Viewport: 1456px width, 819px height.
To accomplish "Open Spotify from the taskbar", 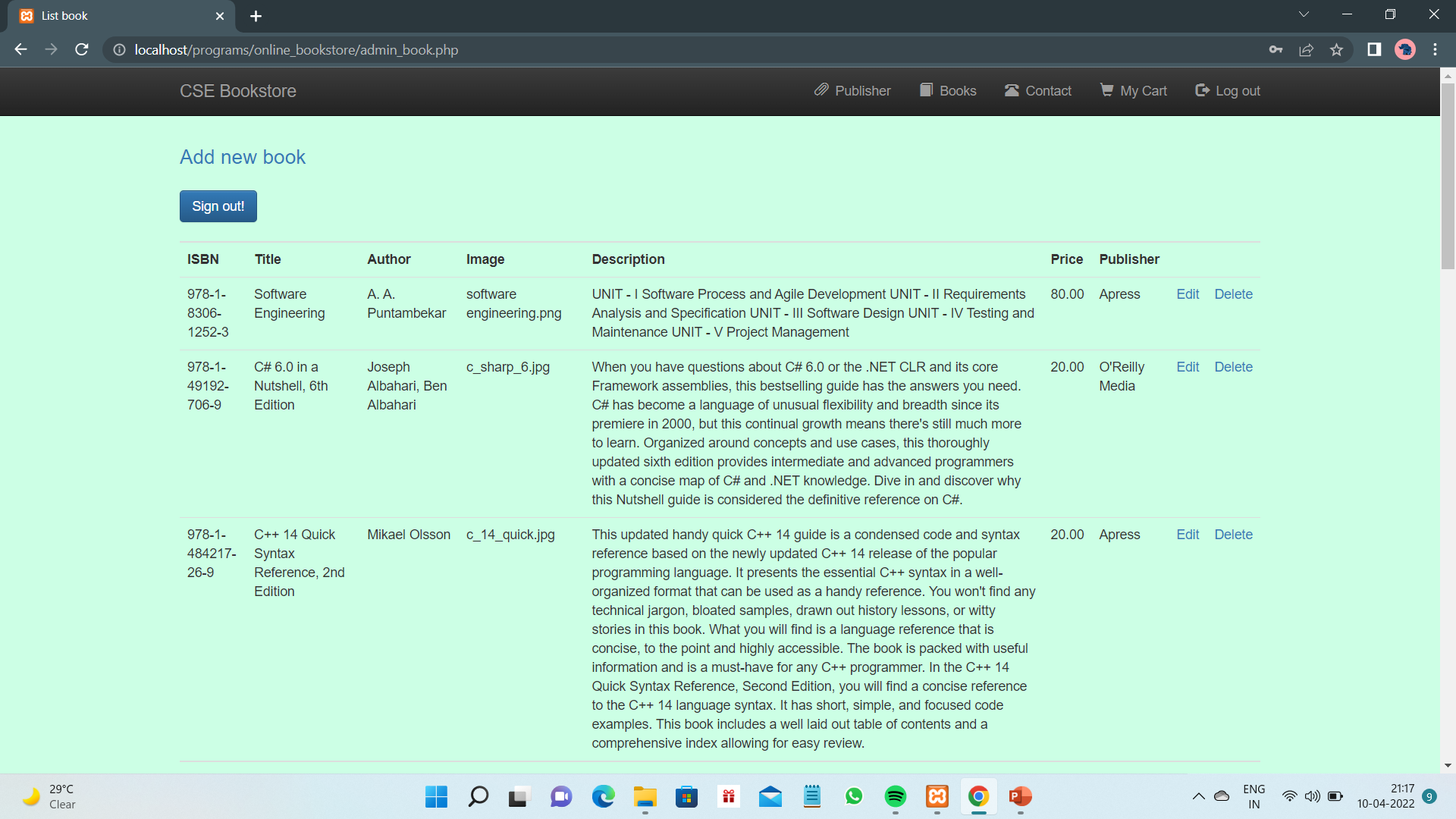I will pyautogui.click(x=896, y=797).
